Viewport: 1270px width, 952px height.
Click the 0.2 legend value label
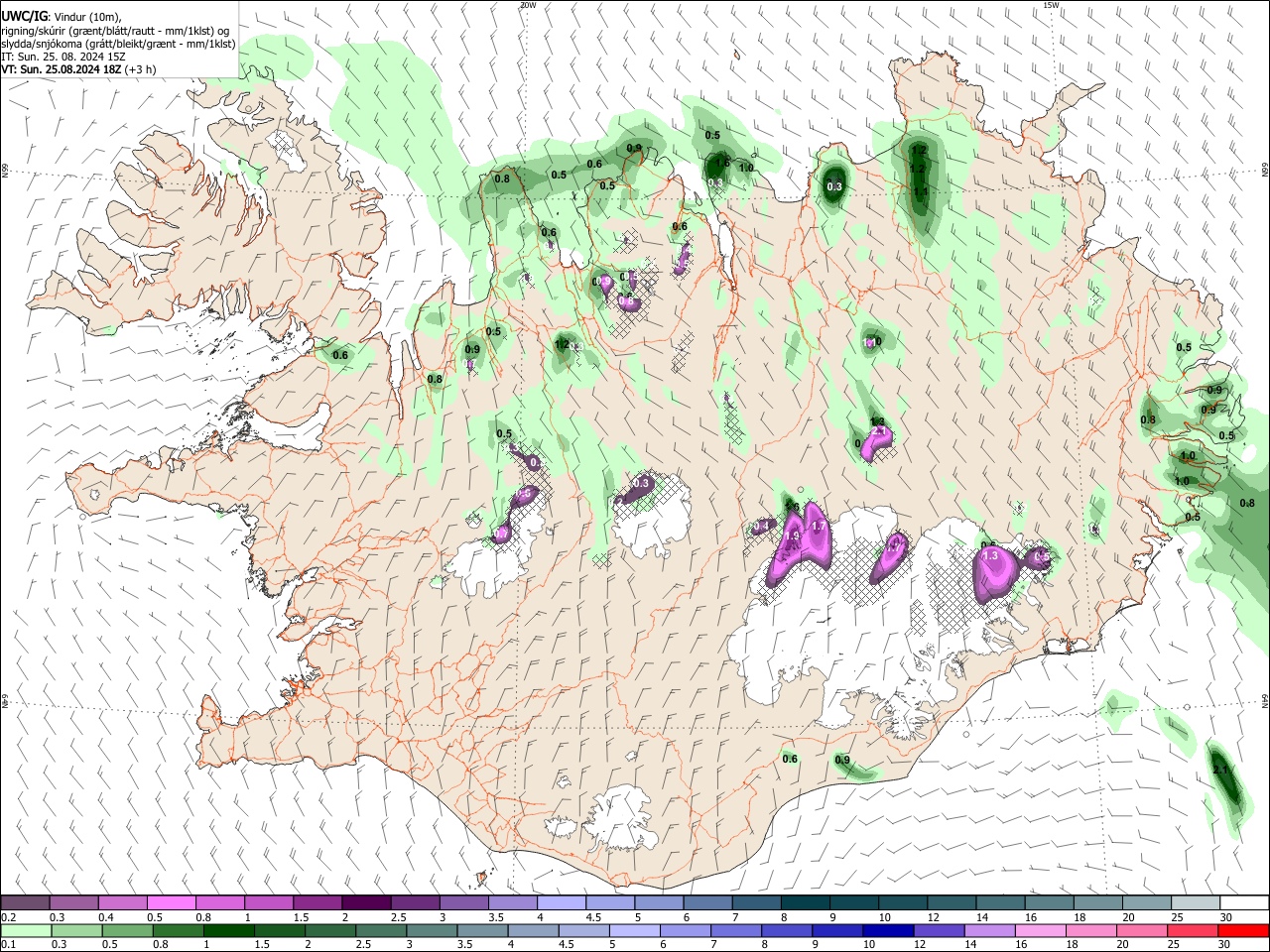(x=8, y=917)
